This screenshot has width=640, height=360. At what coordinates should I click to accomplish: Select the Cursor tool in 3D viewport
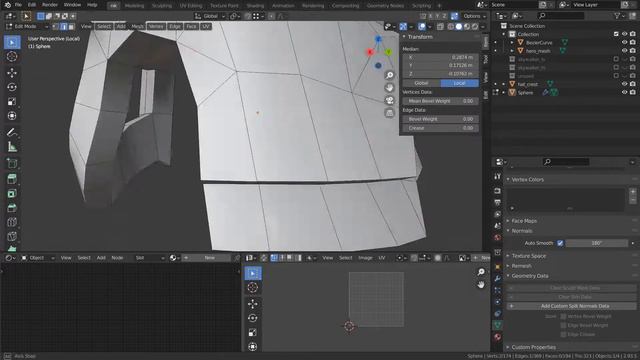click(12, 56)
